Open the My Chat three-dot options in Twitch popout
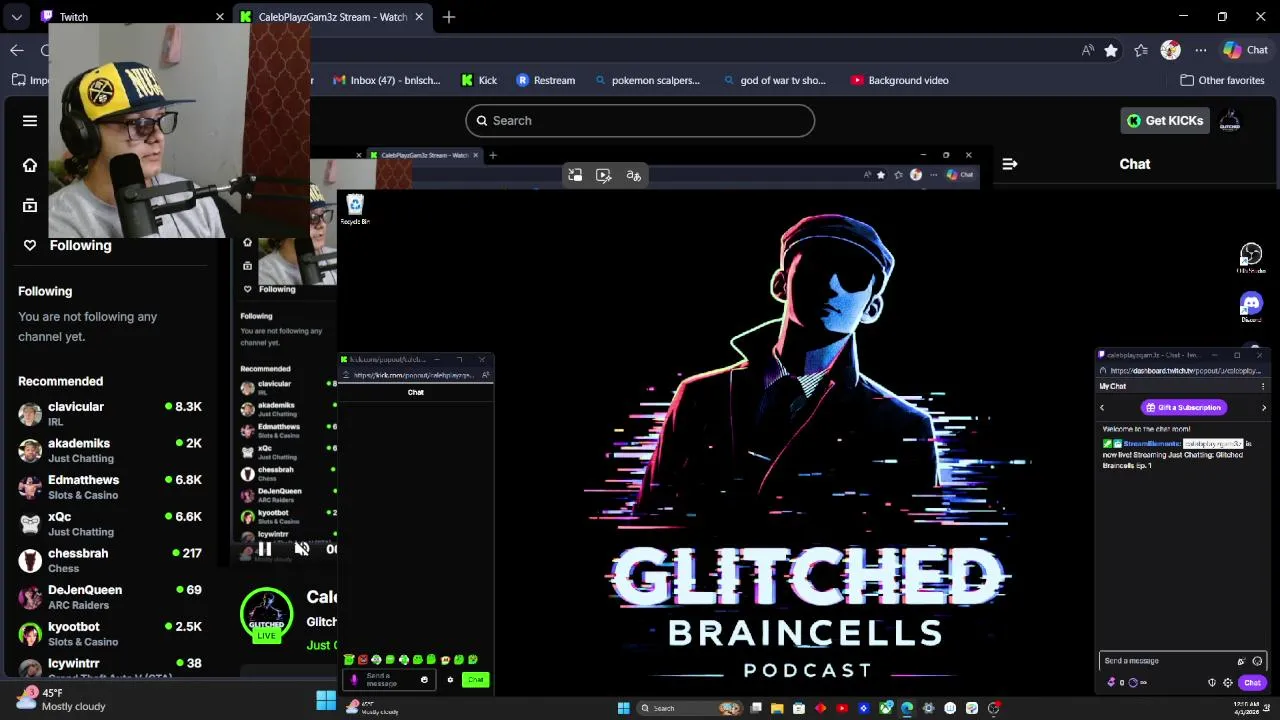Viewport: 1280px width, 720px height. [1263, 386]
